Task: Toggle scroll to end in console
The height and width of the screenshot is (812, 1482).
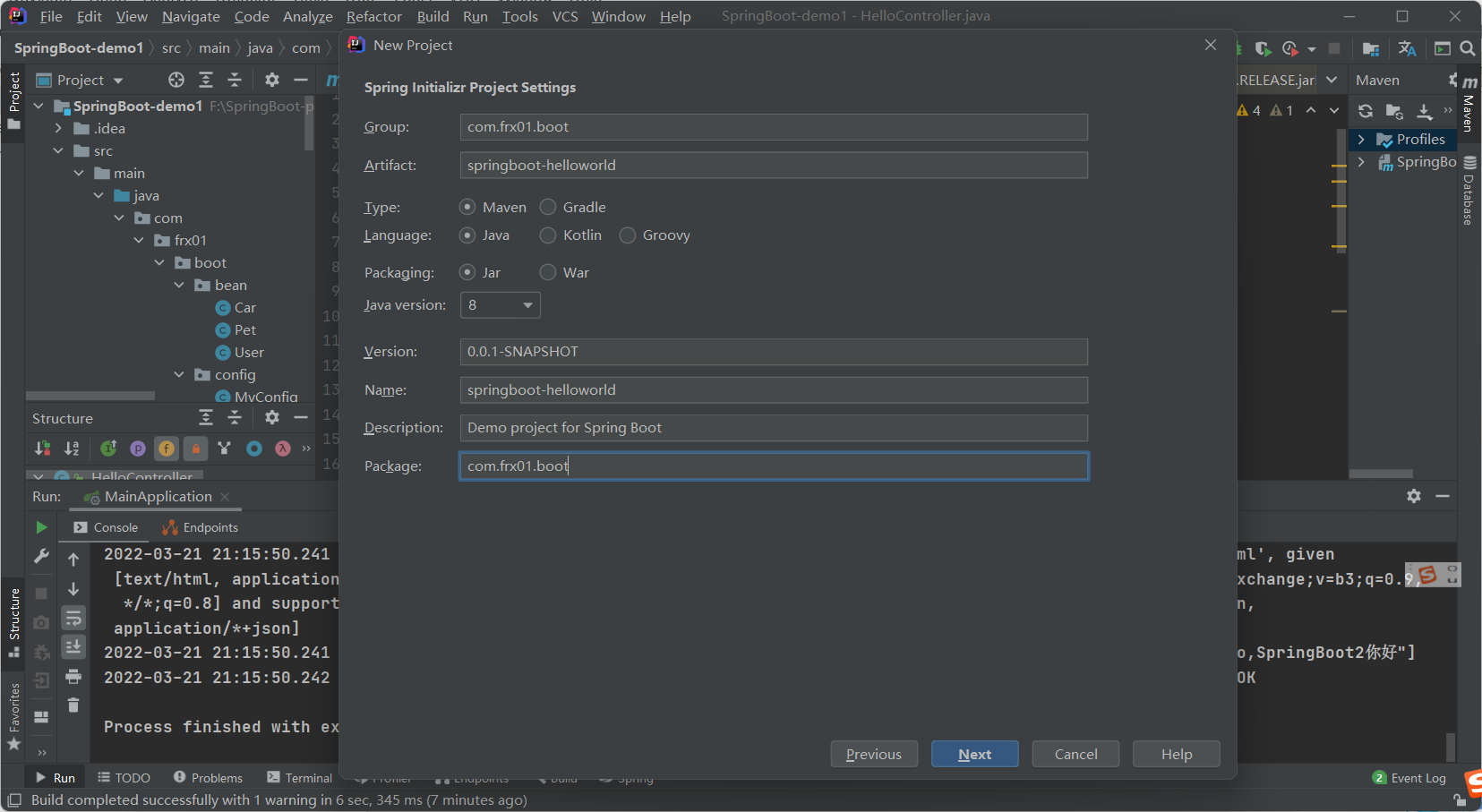Action: tap(73, 646)
